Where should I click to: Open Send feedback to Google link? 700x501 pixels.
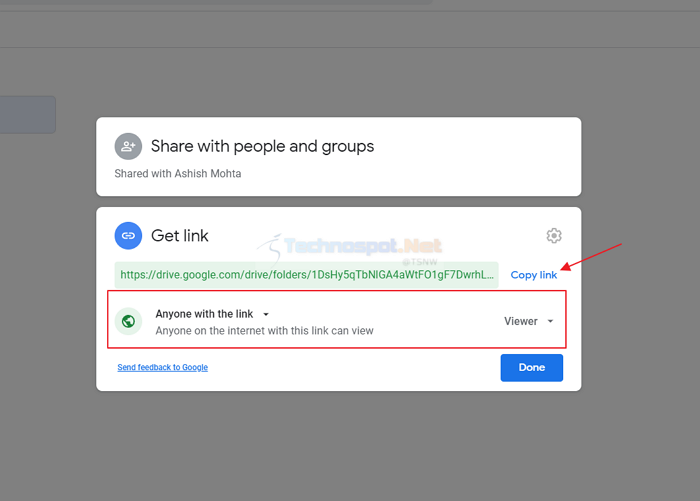click(162, 367)
